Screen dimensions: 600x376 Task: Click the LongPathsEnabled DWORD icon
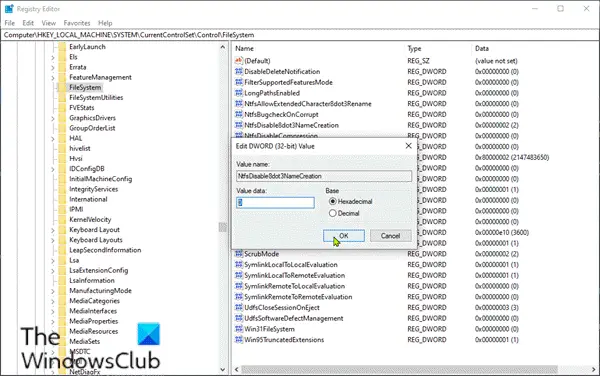click(x=239, y=93)
